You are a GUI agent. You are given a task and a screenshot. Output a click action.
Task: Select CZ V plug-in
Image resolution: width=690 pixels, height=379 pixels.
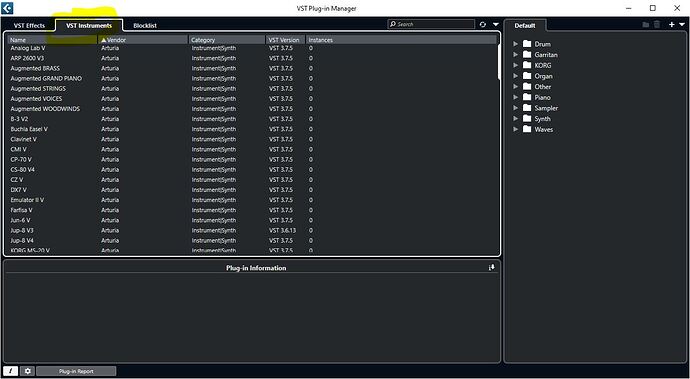(252, 180)
